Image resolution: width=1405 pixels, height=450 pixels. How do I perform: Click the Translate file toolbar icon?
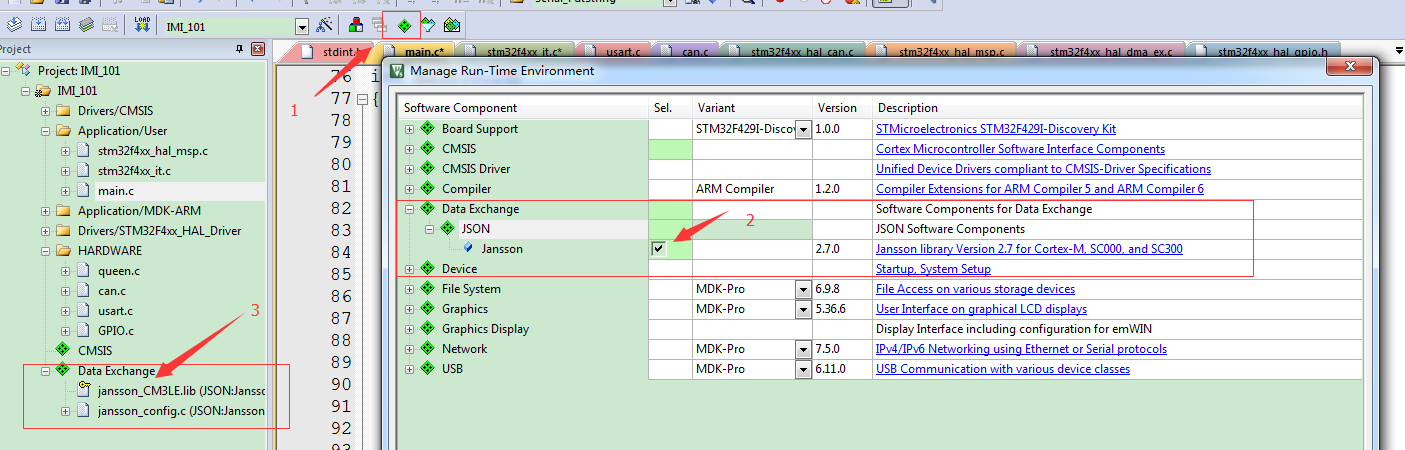pos(13,25)
